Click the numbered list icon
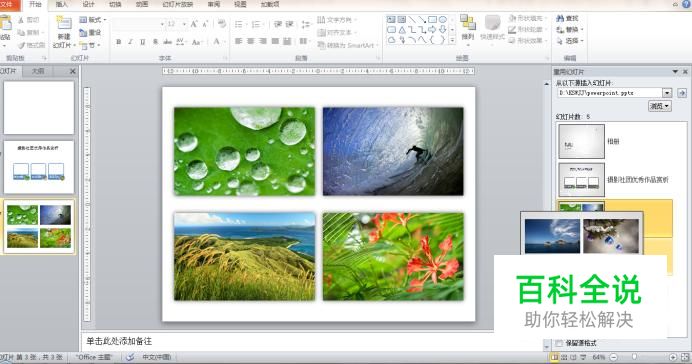The width and height of the screenshot is (692, 364). click(x=256, y=24)
